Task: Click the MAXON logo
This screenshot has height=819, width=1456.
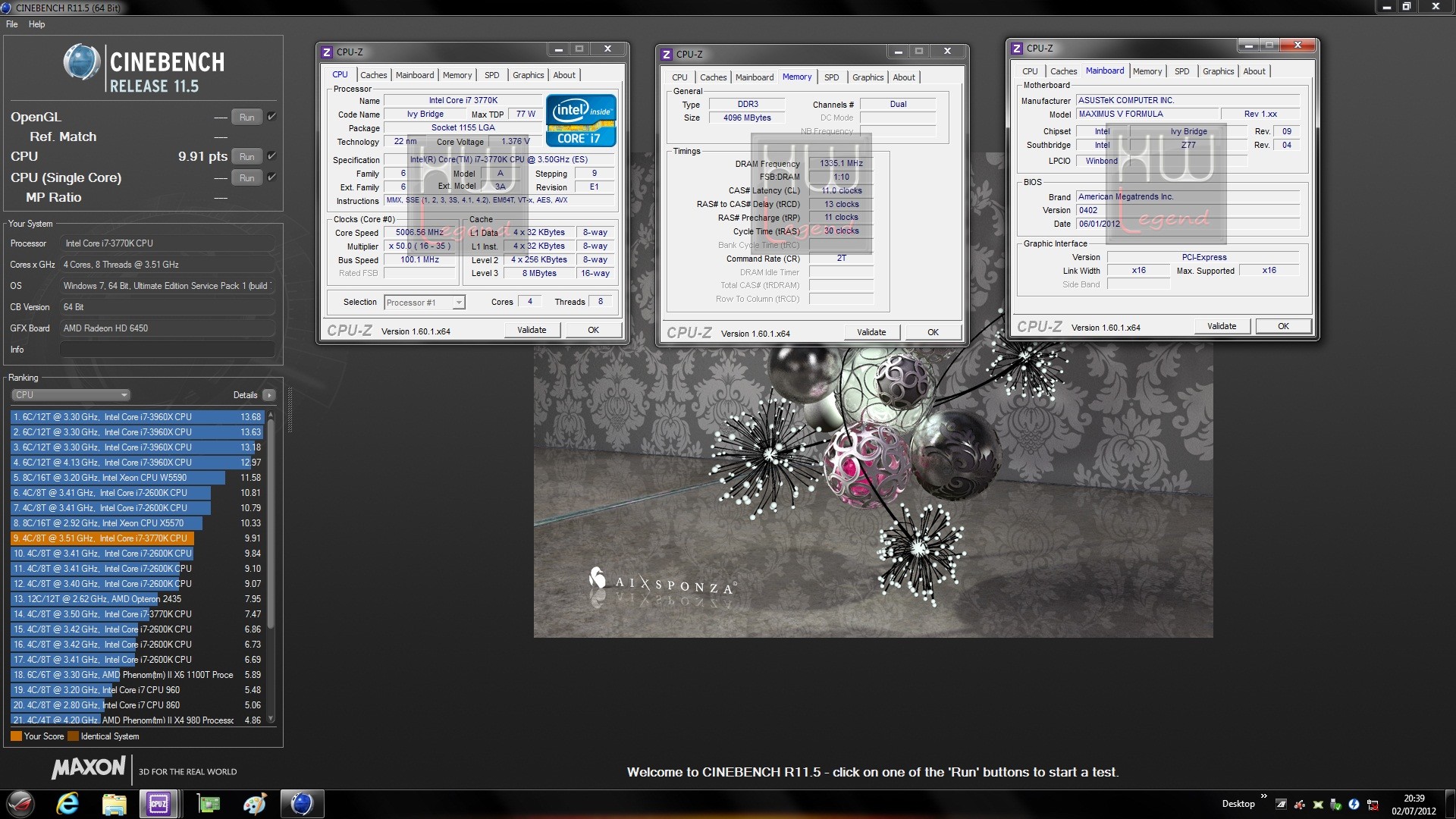Action: coord(88,767)
